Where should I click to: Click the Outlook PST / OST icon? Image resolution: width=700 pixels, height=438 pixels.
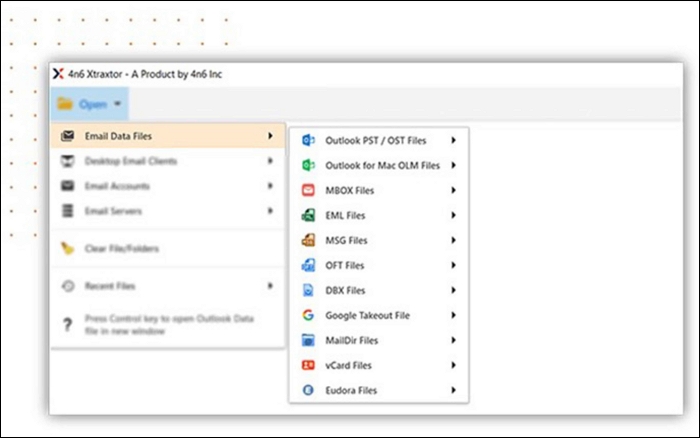pos(308,140)
